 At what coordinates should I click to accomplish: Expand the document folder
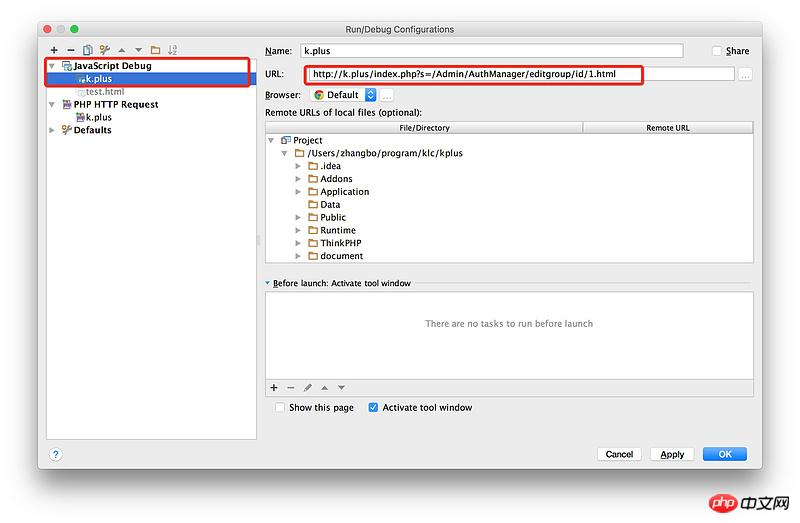298,256
